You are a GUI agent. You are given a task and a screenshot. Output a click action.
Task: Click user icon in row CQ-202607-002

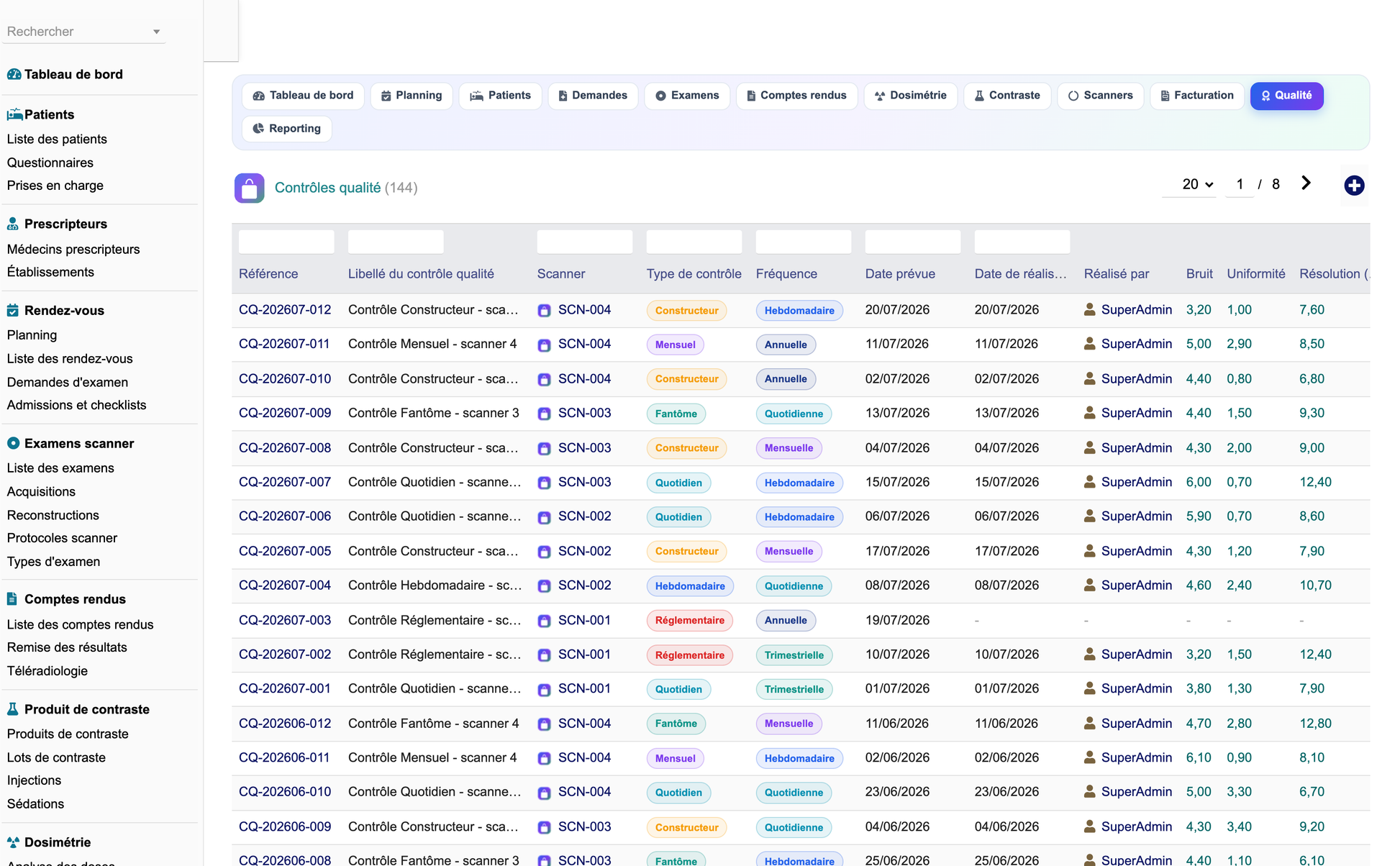pyautogui.click(x=1090, y=655)
